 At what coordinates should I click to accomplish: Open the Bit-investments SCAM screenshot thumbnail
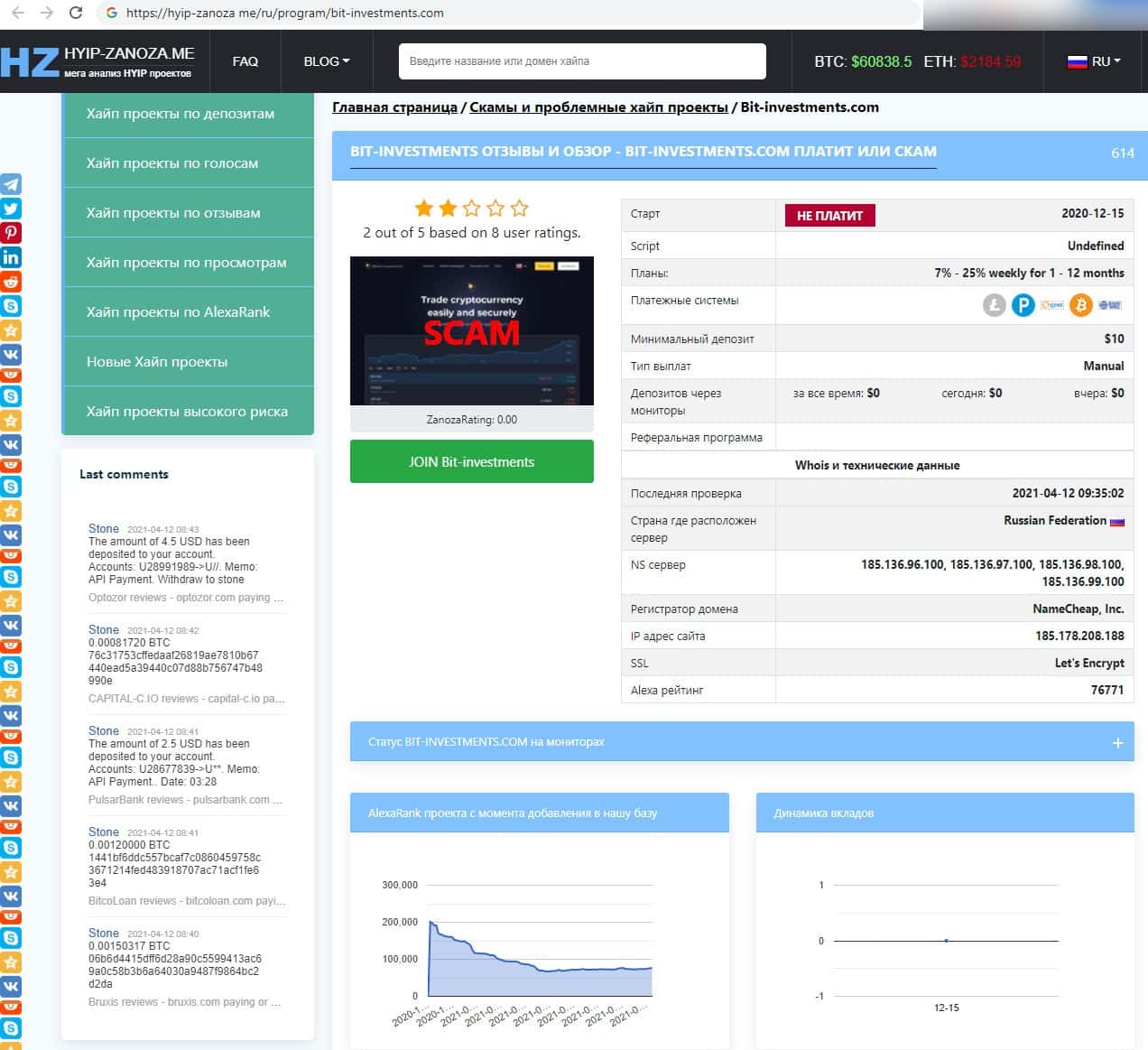click(471, 331)
